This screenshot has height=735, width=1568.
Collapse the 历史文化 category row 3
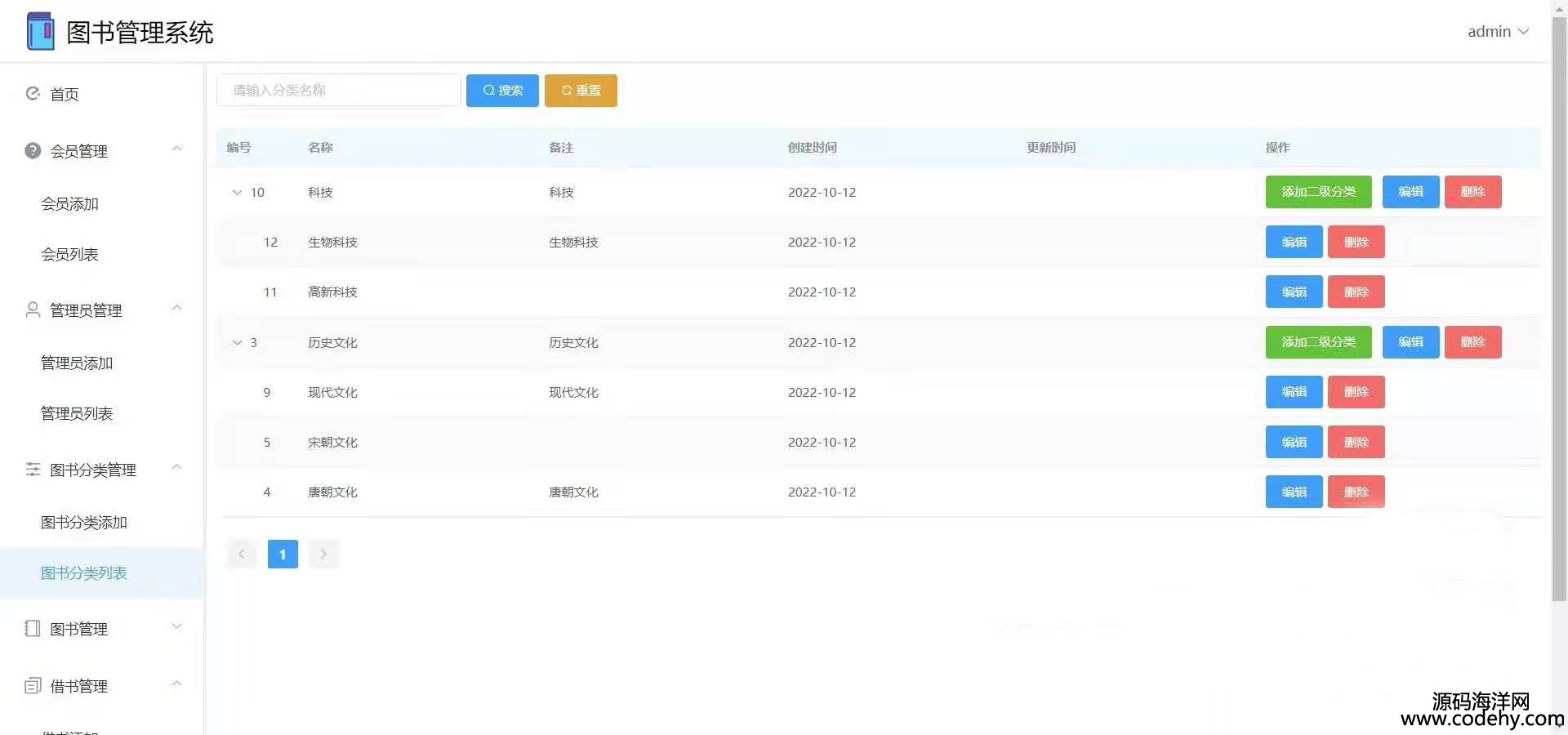point(237,343)
